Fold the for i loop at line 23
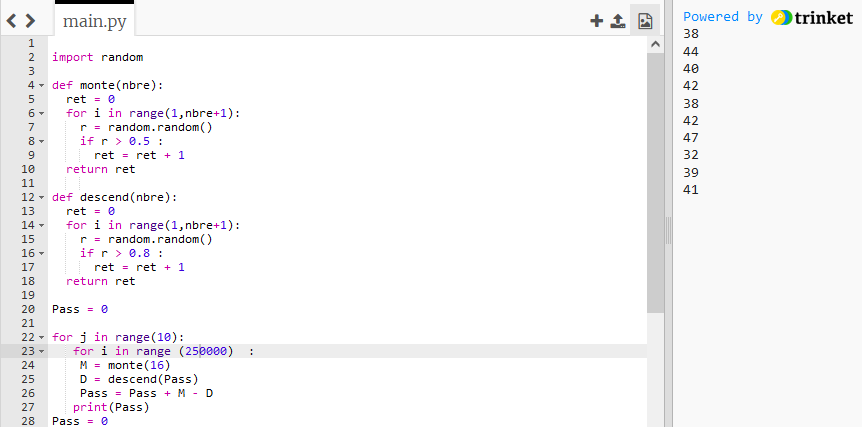The height and width of the screenshot is (427, 862). 42,352
